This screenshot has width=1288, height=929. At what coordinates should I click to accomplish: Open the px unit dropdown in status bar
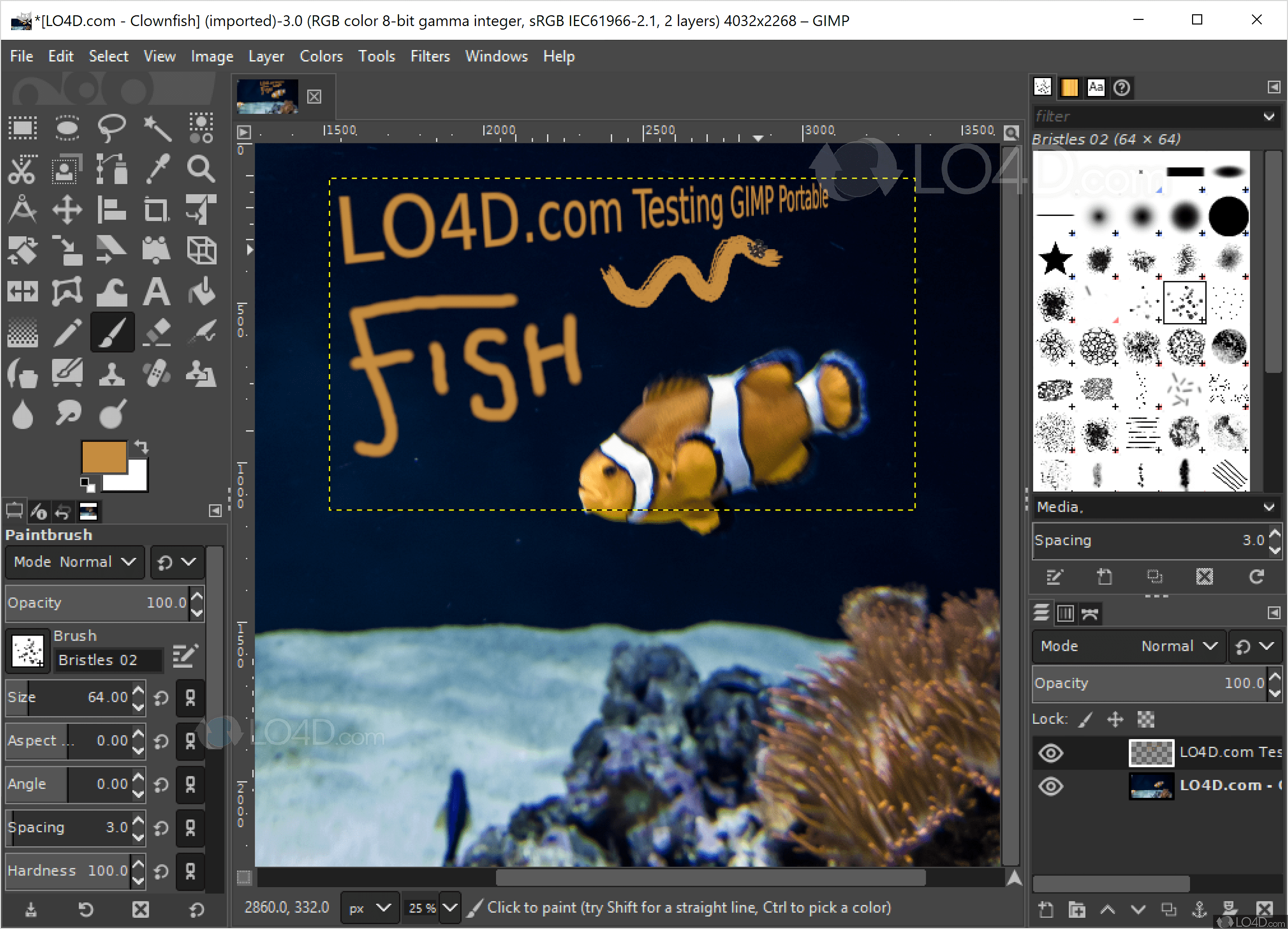coord(369,908)
